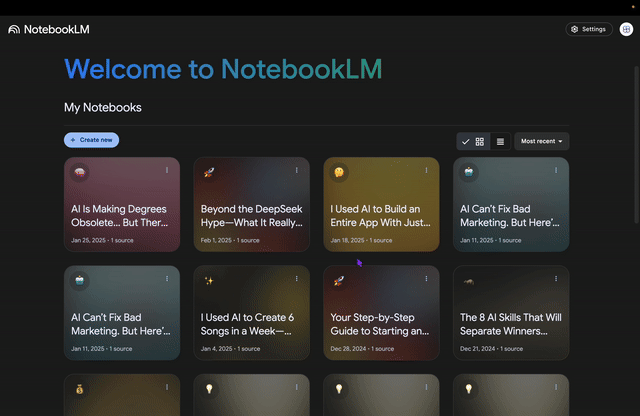Open I Used AI to Create 6 Songs notebook

(251, 313)
